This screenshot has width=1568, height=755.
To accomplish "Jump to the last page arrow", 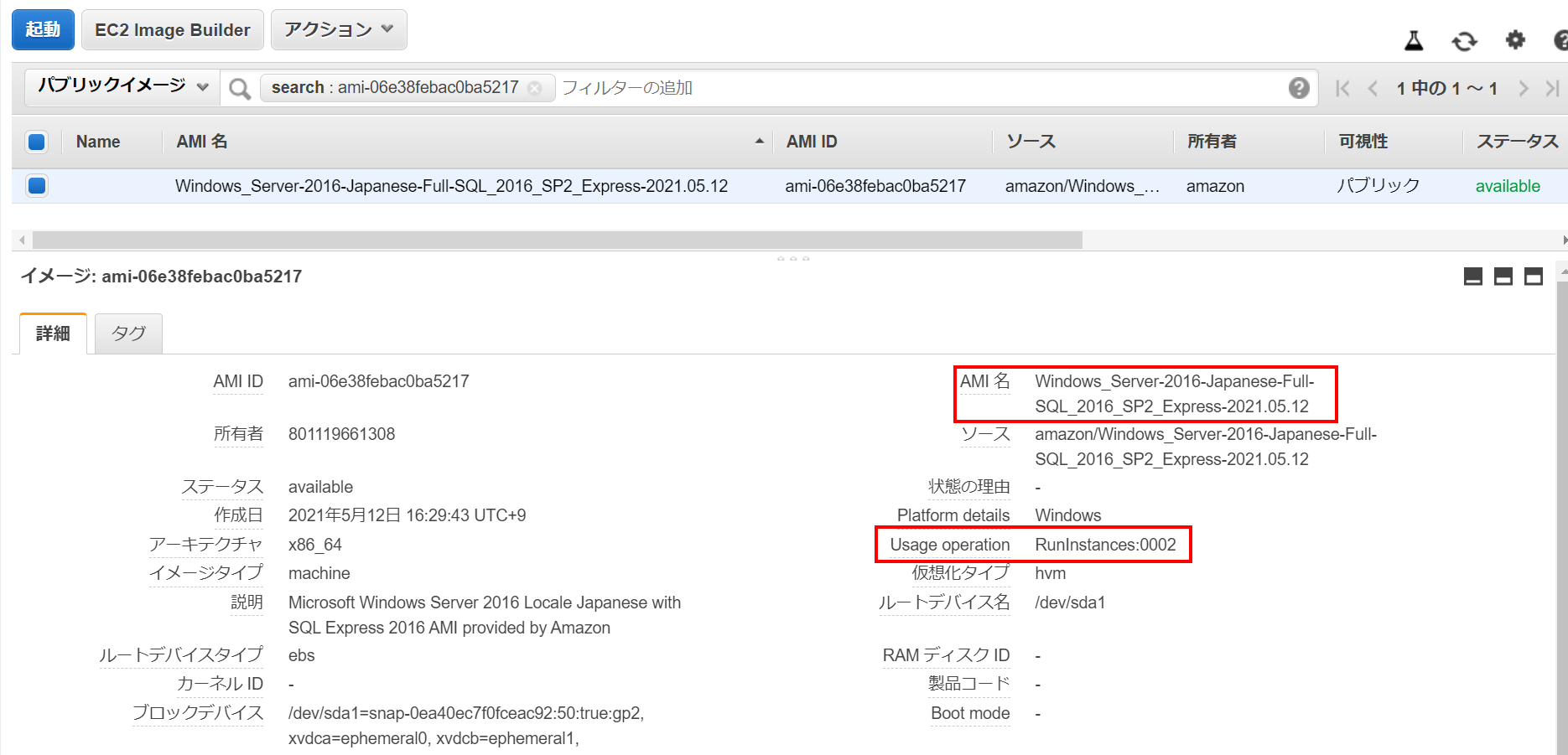I will pyautogui.click(x=1552, y=87).
